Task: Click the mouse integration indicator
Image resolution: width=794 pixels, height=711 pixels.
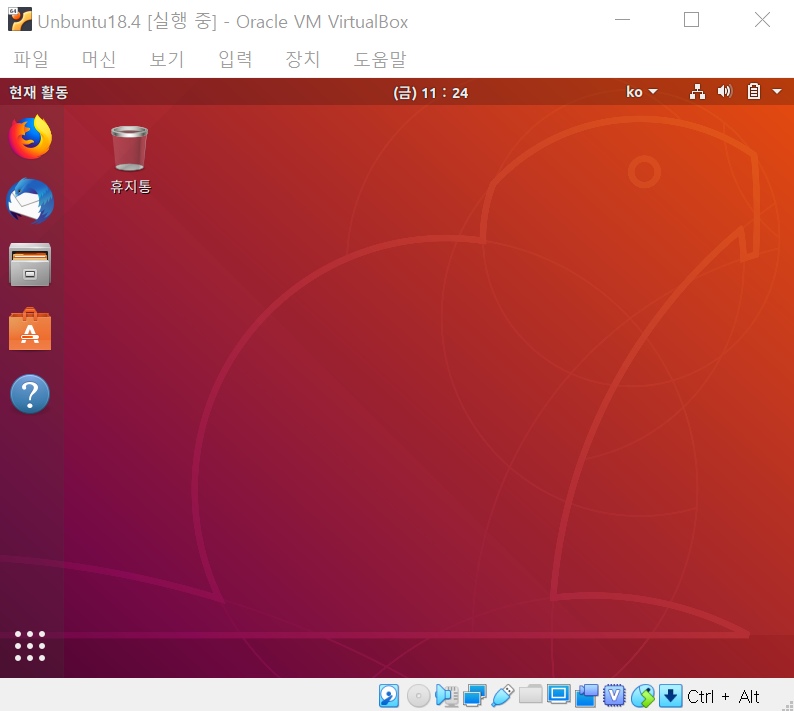Action: (643, 696)
